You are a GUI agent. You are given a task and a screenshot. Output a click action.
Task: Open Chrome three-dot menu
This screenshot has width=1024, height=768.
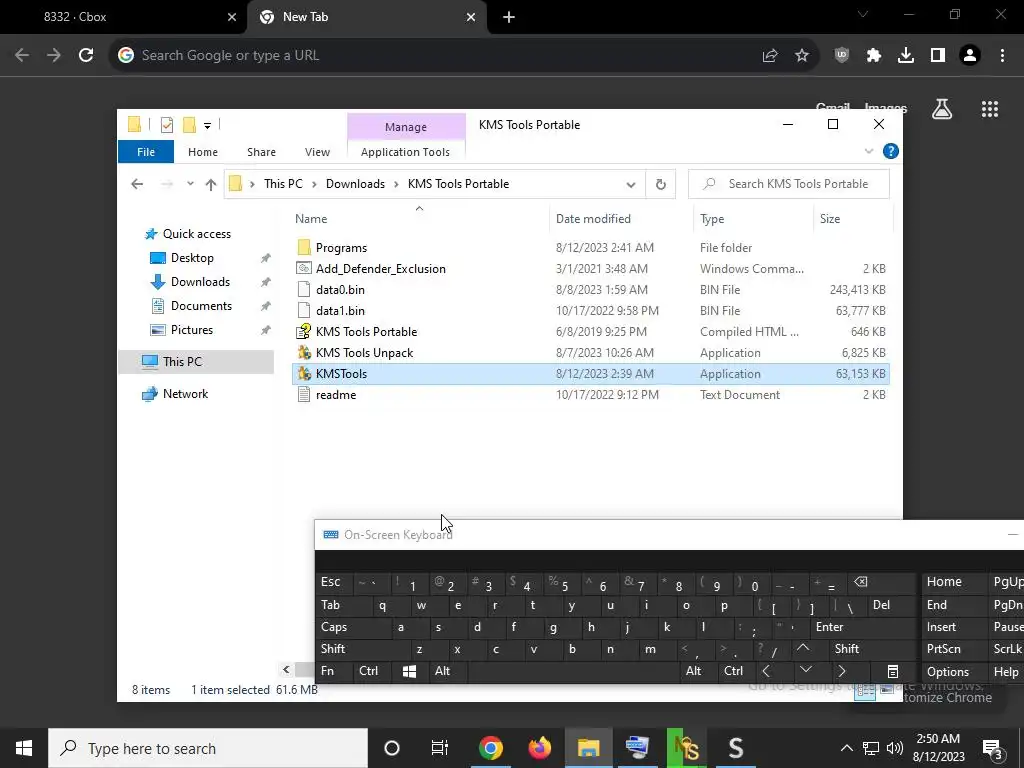(1002, 56)
